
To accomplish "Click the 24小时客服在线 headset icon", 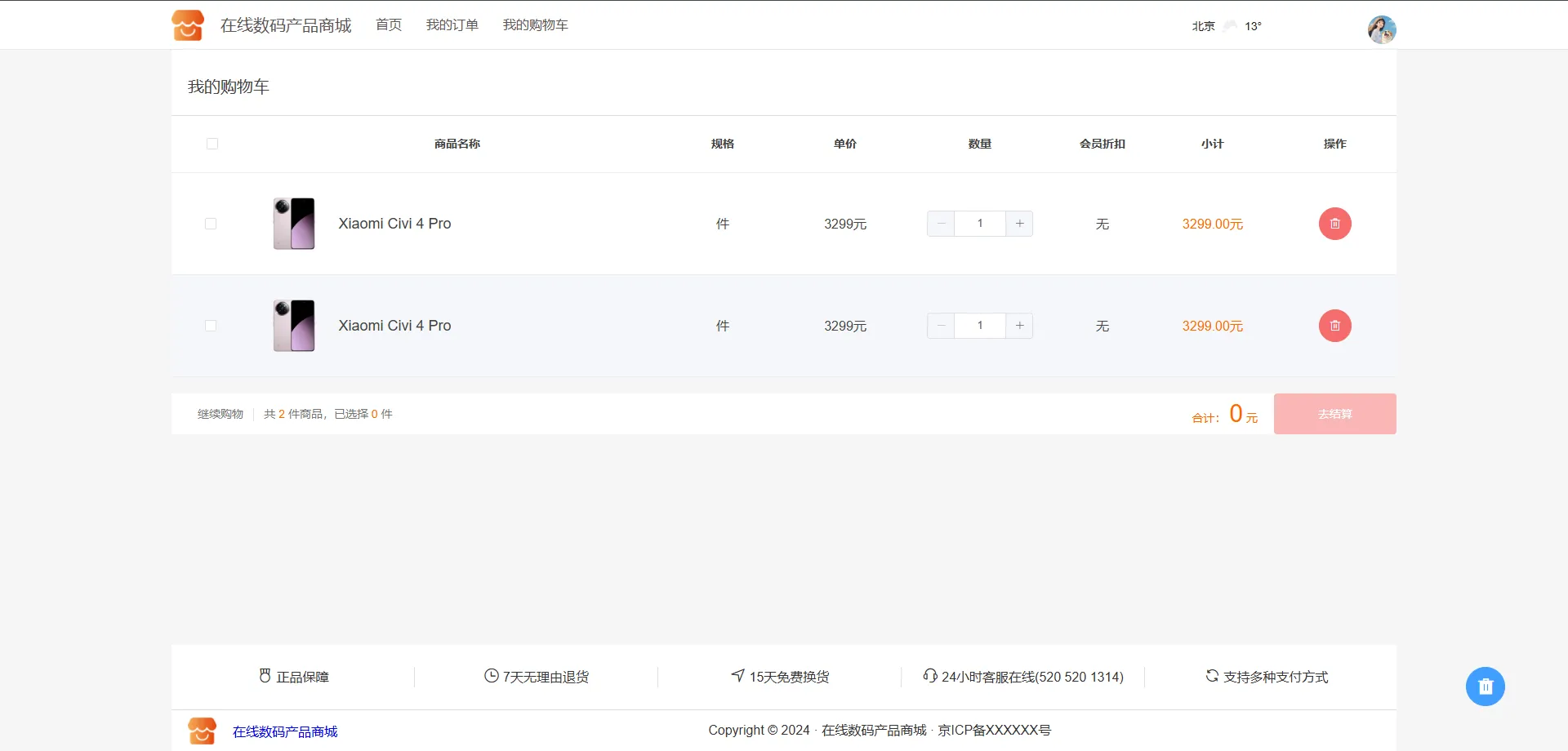I will [x=929, y=676].
